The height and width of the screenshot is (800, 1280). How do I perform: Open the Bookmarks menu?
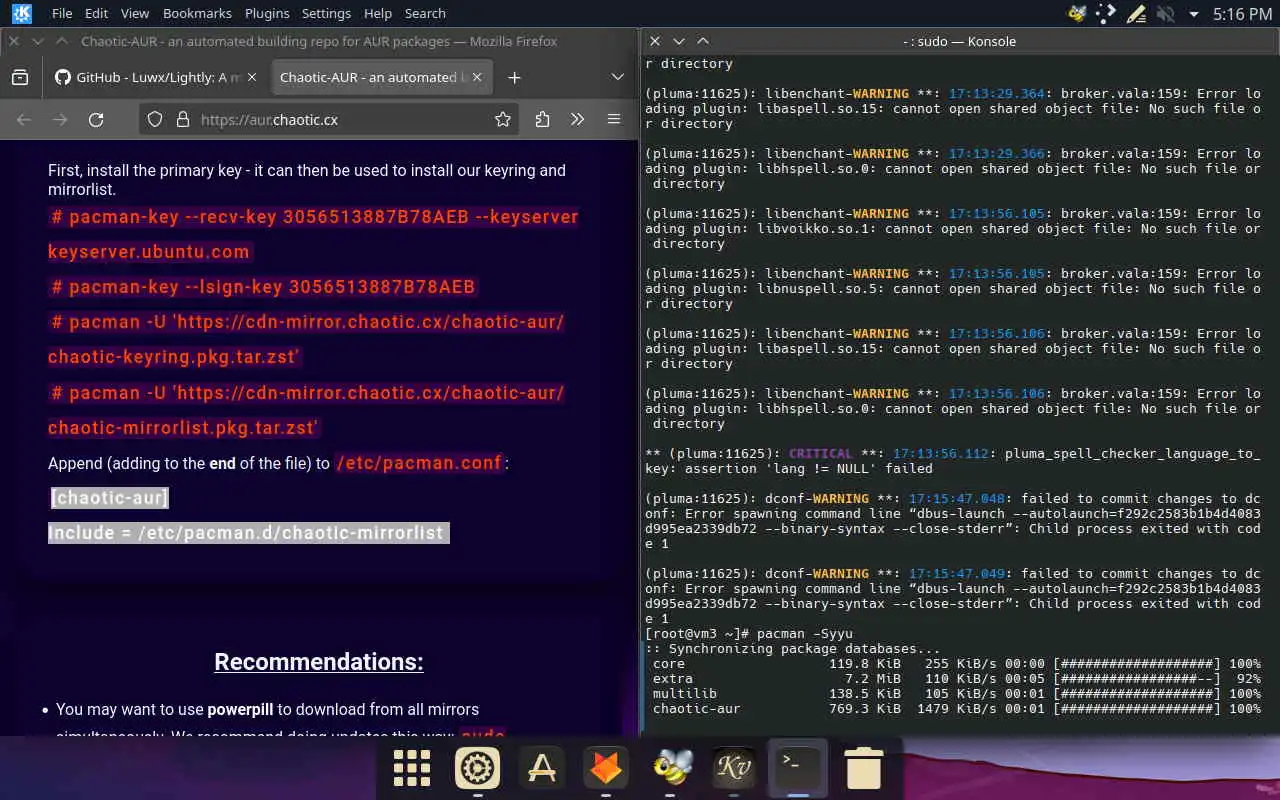click(x=197, y=13)
